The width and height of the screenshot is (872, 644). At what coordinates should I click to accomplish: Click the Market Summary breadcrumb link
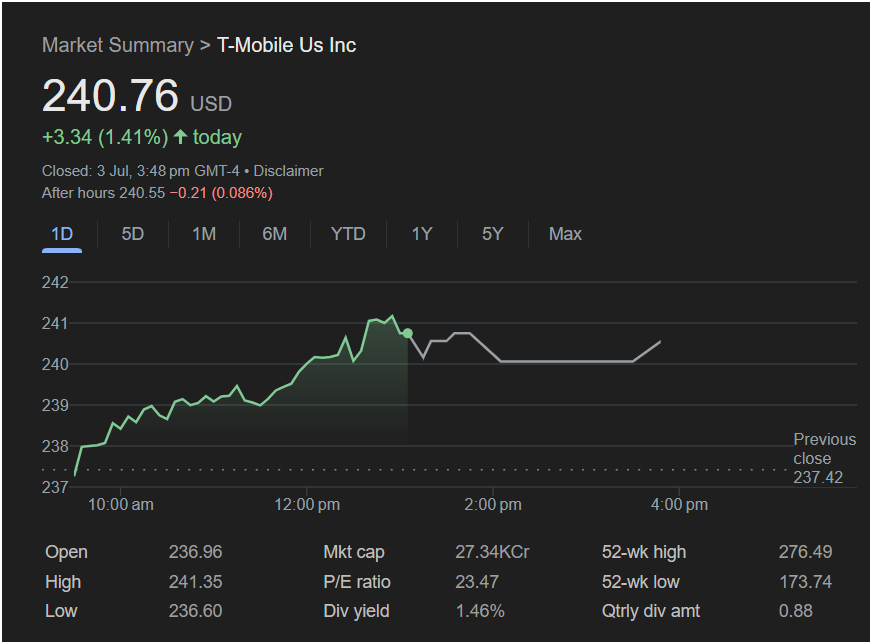(x=118, y=45)
